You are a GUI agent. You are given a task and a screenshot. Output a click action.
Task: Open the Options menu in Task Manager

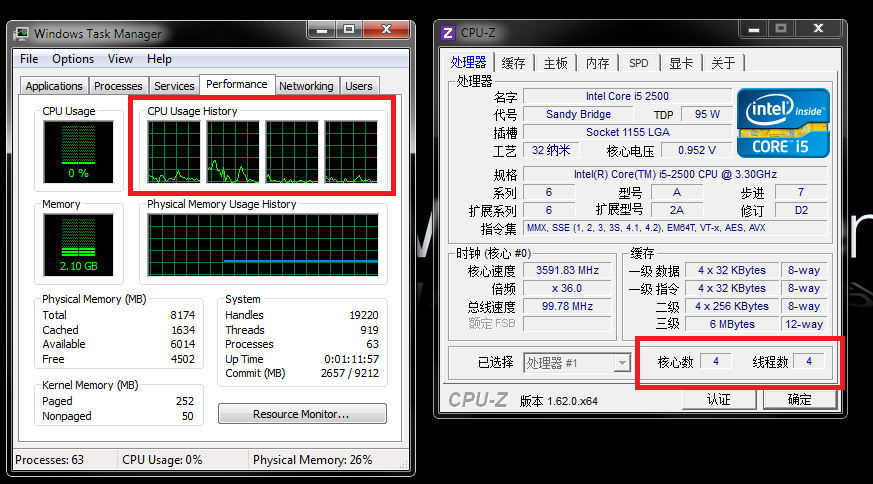pos(73,59)
